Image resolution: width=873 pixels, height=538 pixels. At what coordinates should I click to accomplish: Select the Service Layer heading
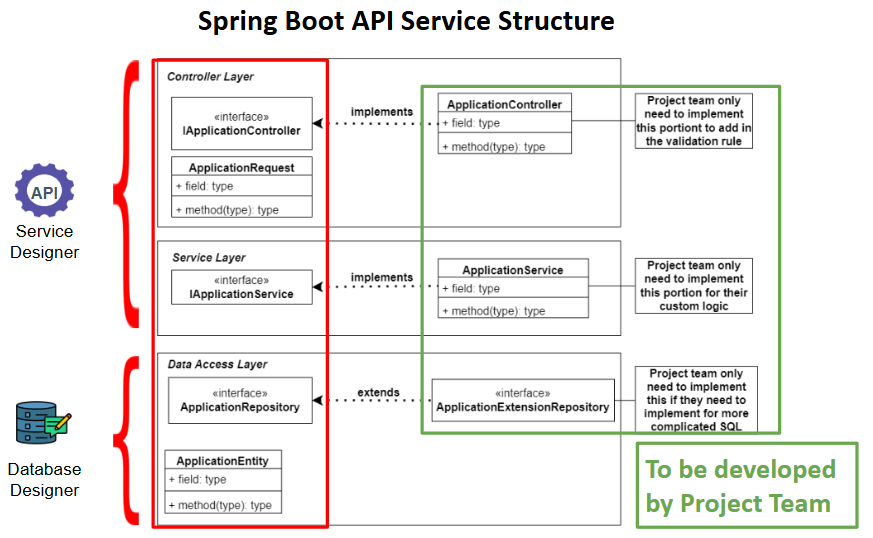209,258
